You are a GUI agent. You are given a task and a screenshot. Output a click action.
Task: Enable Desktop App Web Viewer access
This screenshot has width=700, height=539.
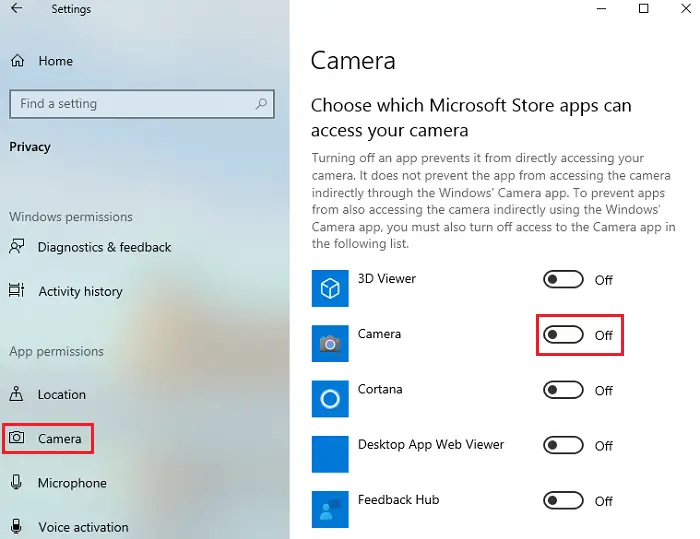click(563, 445)
